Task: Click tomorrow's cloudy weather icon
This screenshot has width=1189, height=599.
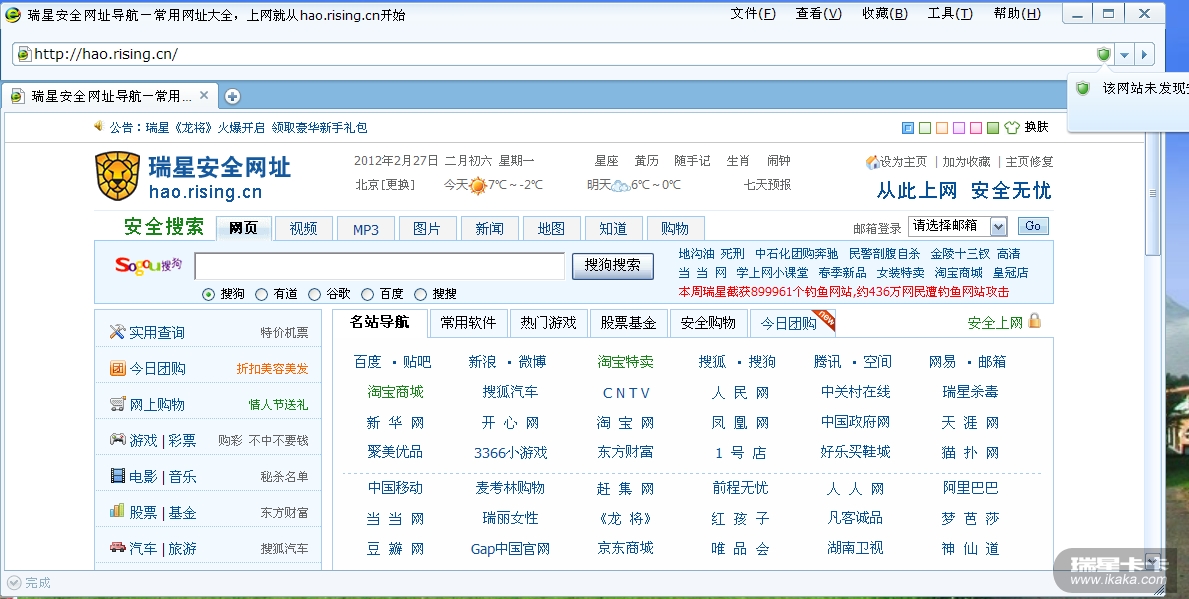Action: pyautogui.click(x=621, y=186)
